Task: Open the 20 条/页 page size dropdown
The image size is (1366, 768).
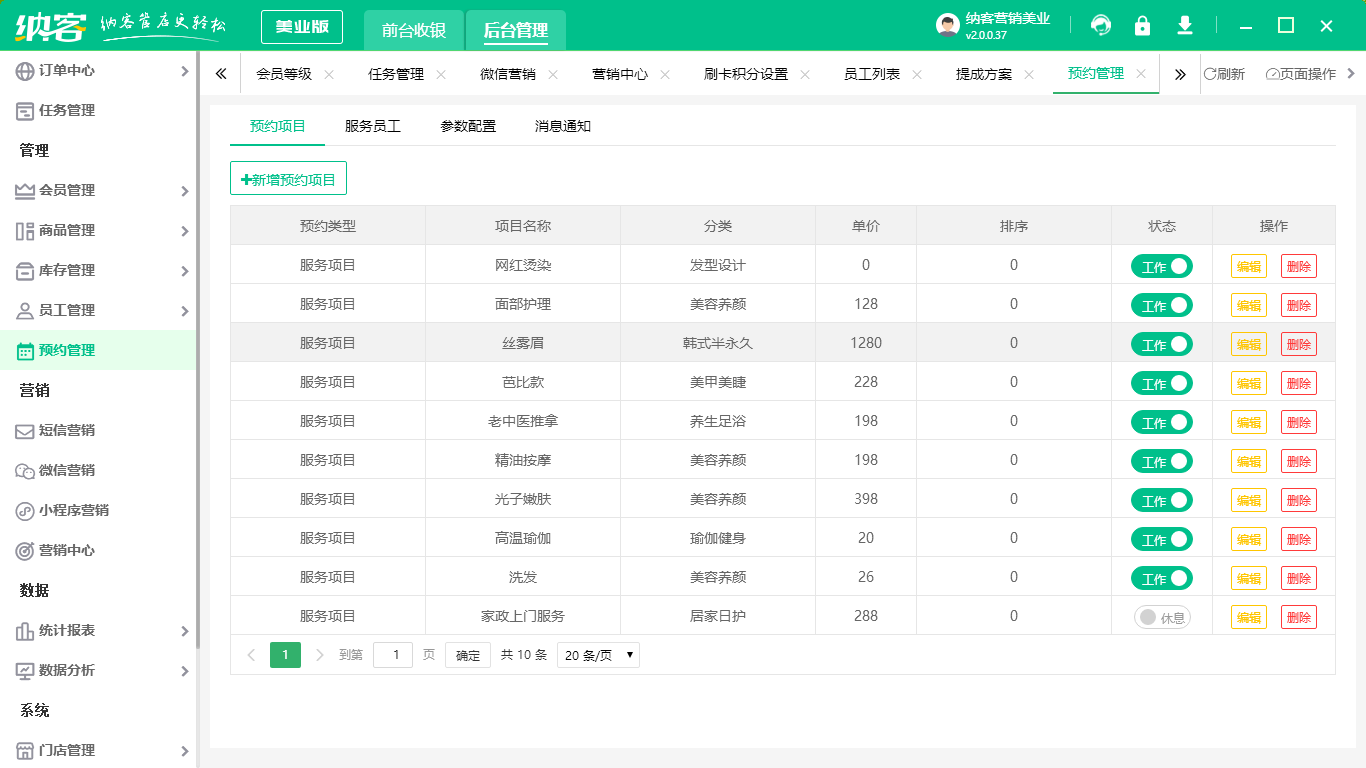Action: coord(598,654)
